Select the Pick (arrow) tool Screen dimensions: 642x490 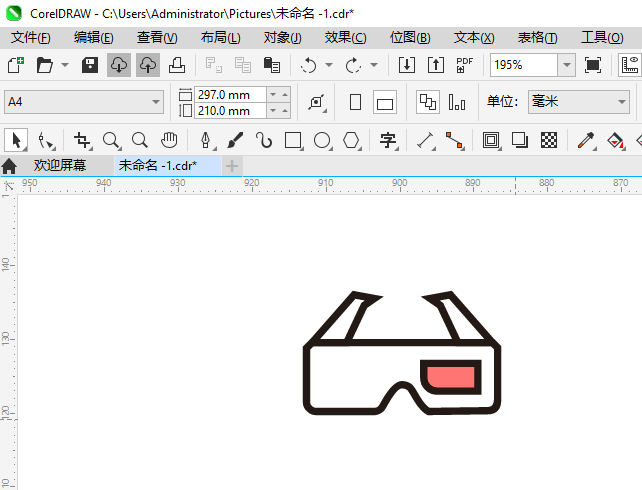pos(16,140)
